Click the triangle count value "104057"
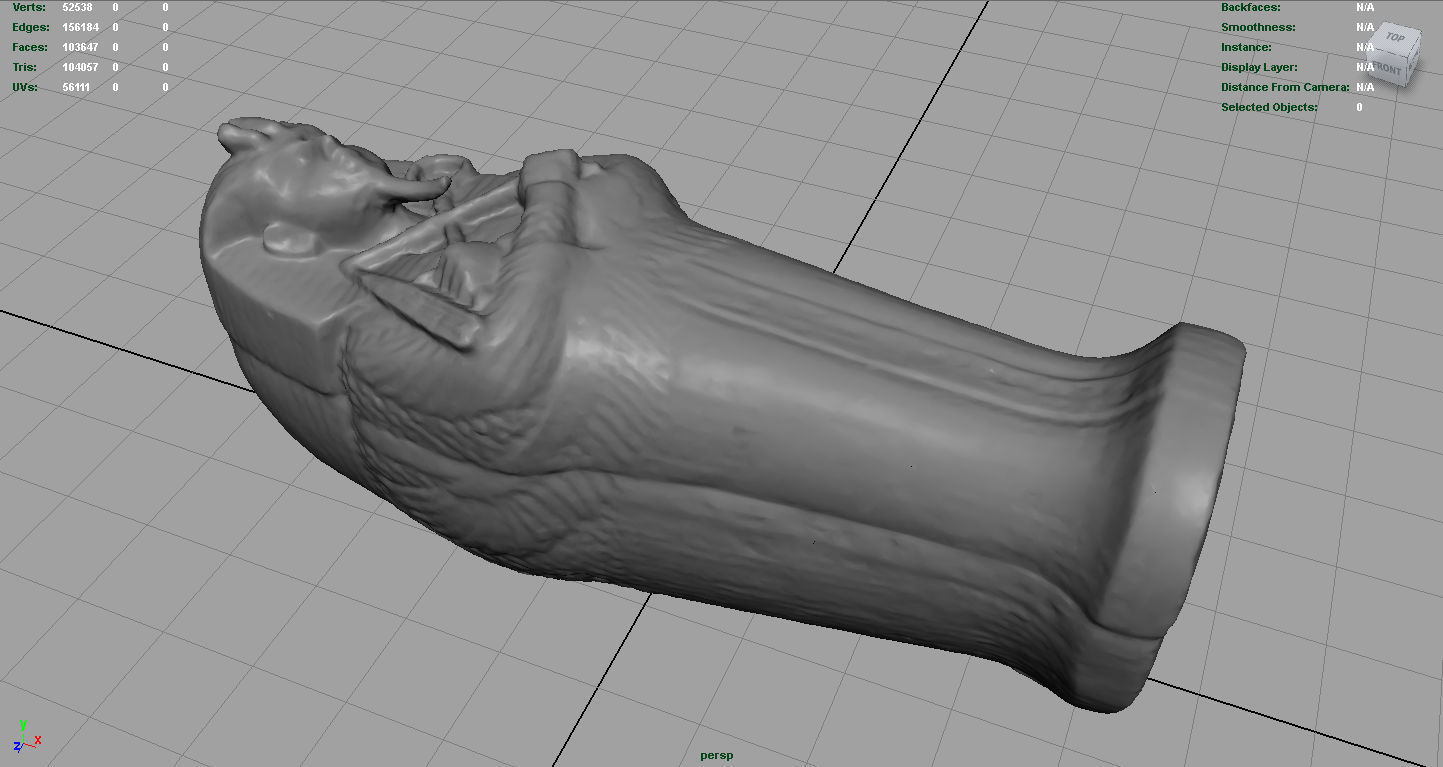The height and width of the screenshot is (767, 1443). pos(81,67)
